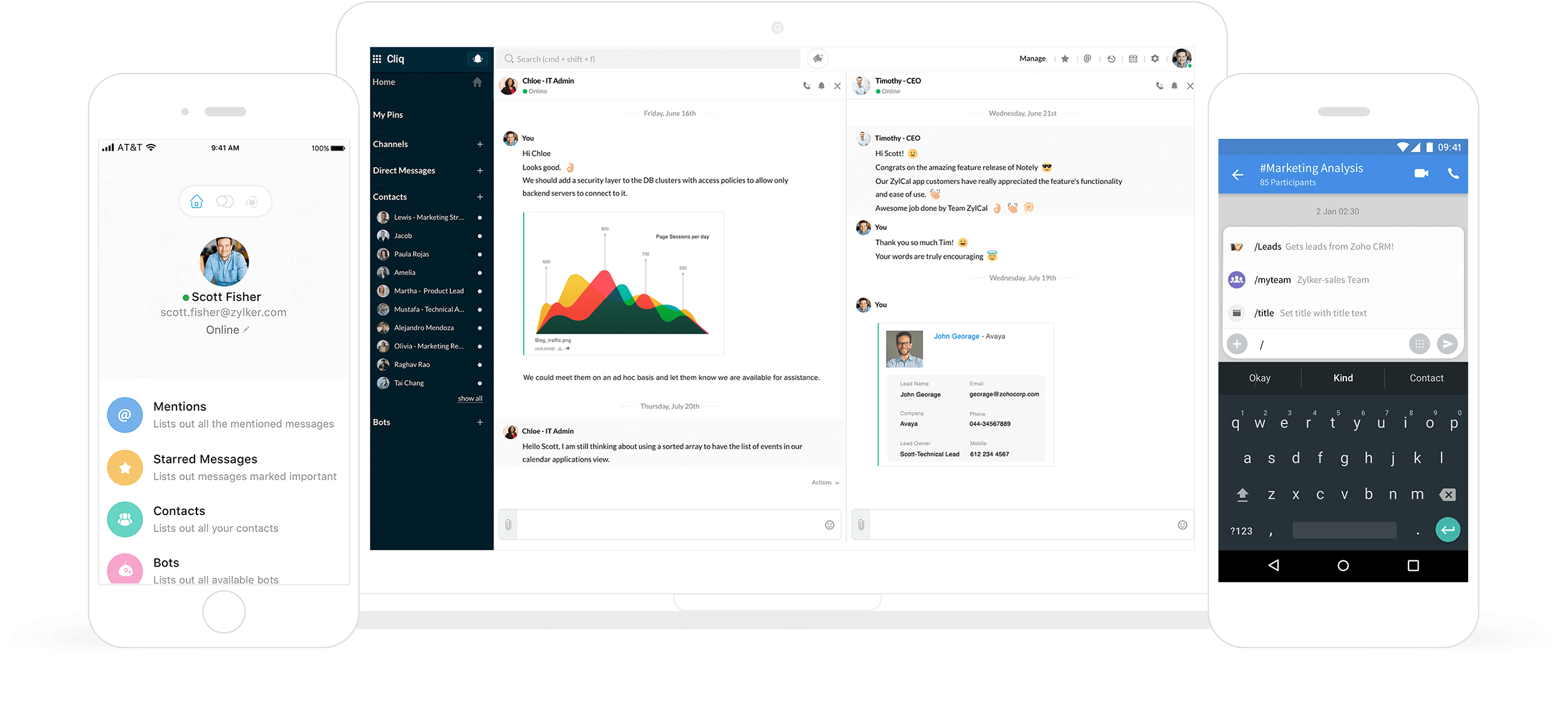The width and height of the screenshot is (1568, 716).
Task: Open settings gear in top bar
Action: tap(1155, 59)
